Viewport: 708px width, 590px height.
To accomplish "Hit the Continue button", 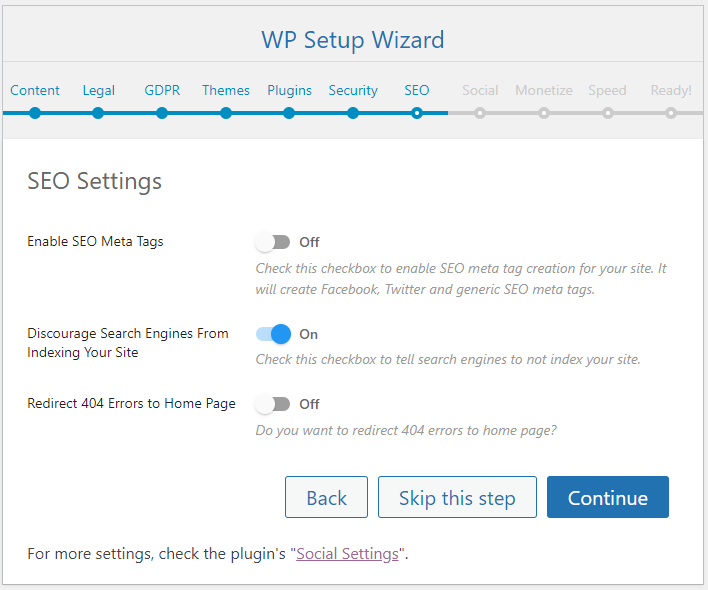I will coord(608,497).
